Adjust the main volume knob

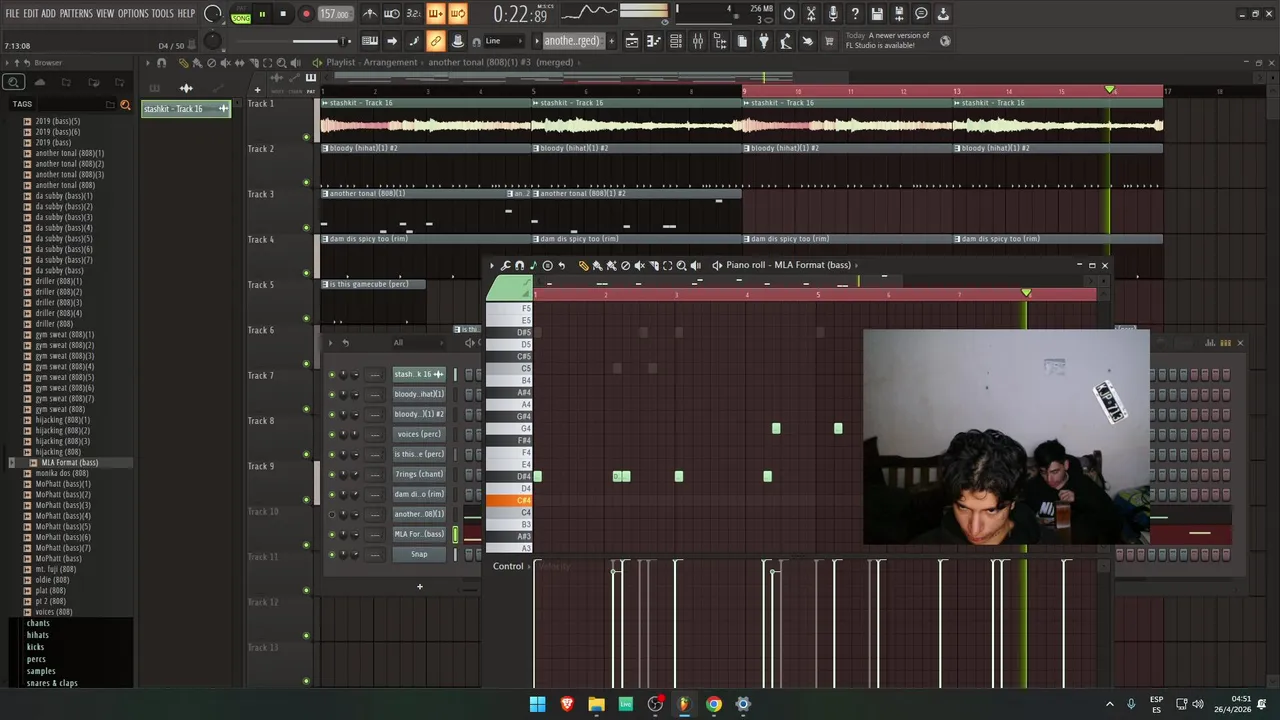pyautogui.click(x=213, y=14)
